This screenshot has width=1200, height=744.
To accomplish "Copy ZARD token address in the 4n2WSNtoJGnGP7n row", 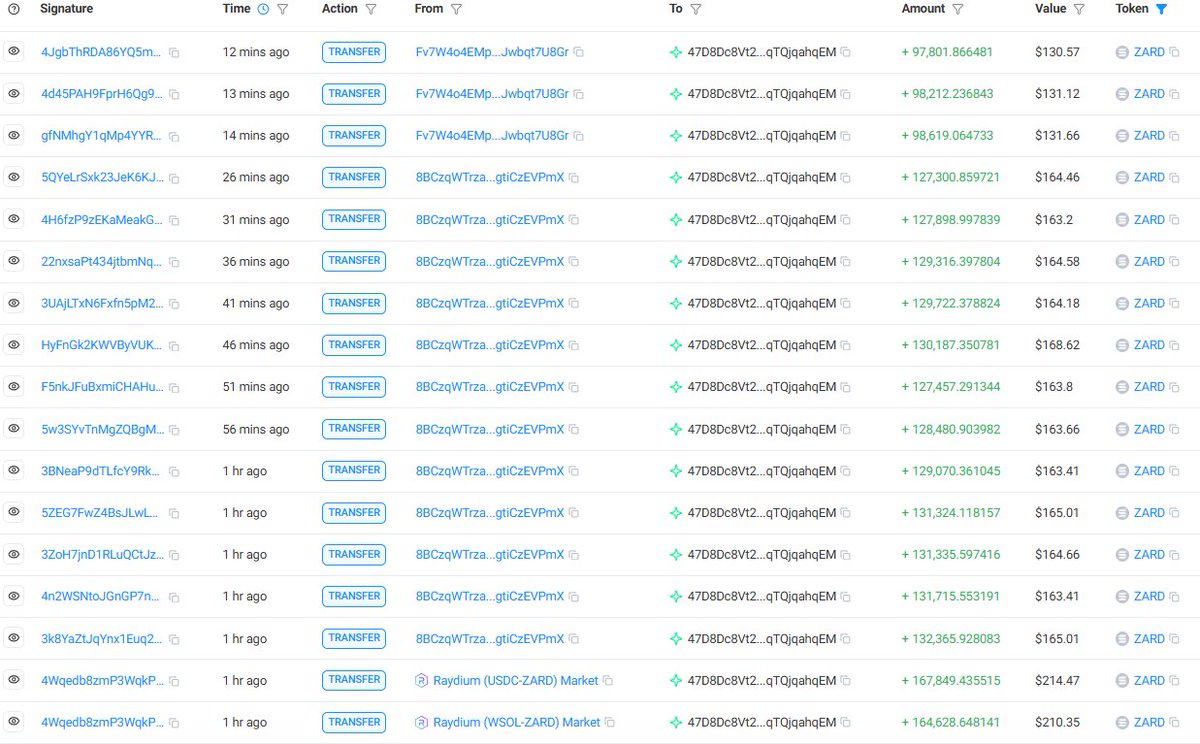I will coord(1175,597).
